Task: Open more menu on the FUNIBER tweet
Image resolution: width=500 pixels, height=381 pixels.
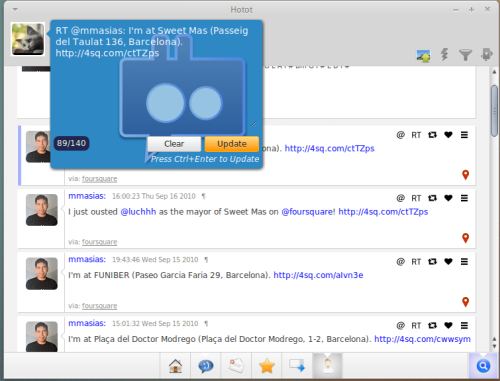Action: point(464,262)
